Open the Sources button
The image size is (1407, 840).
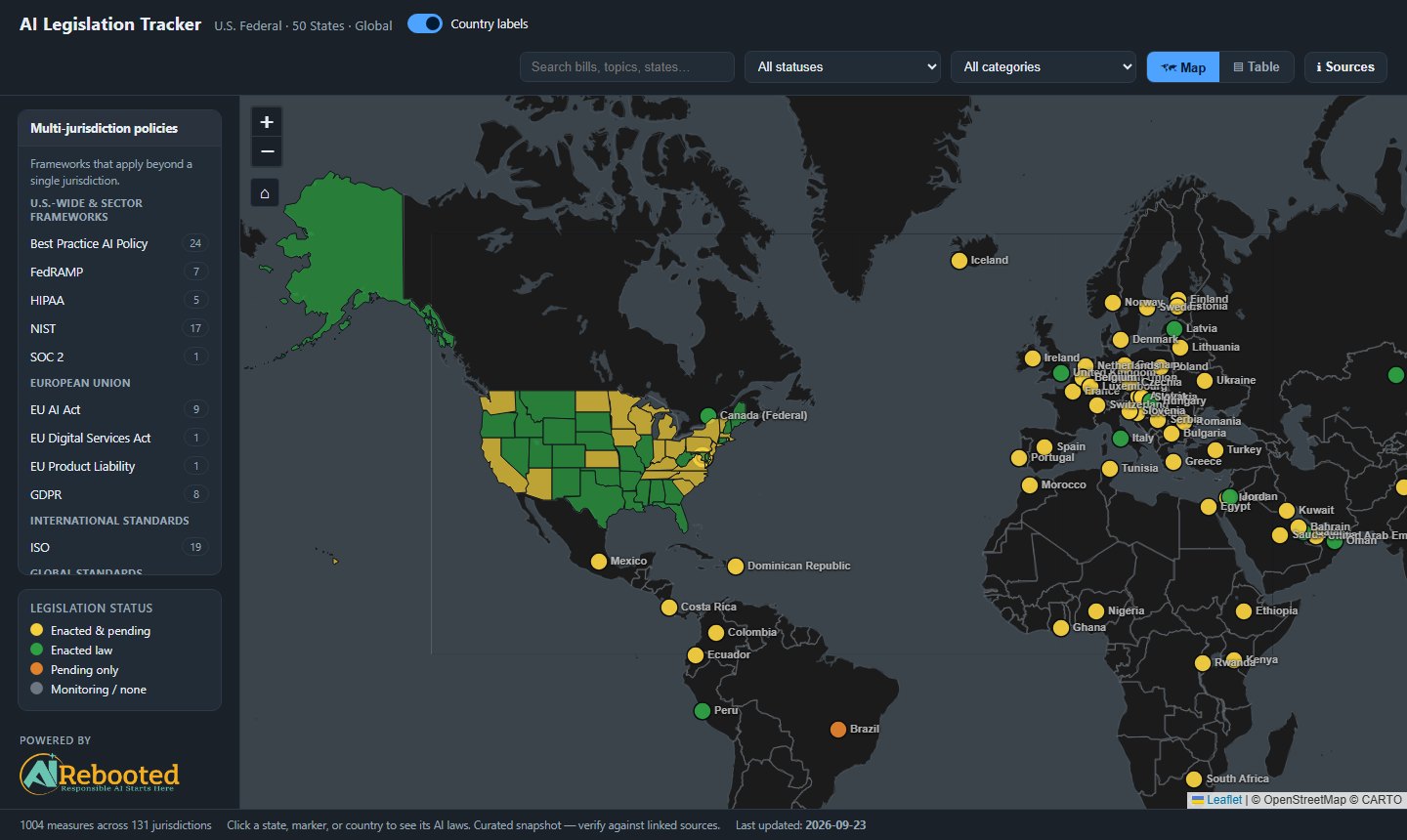click(x=1345, y=67)
